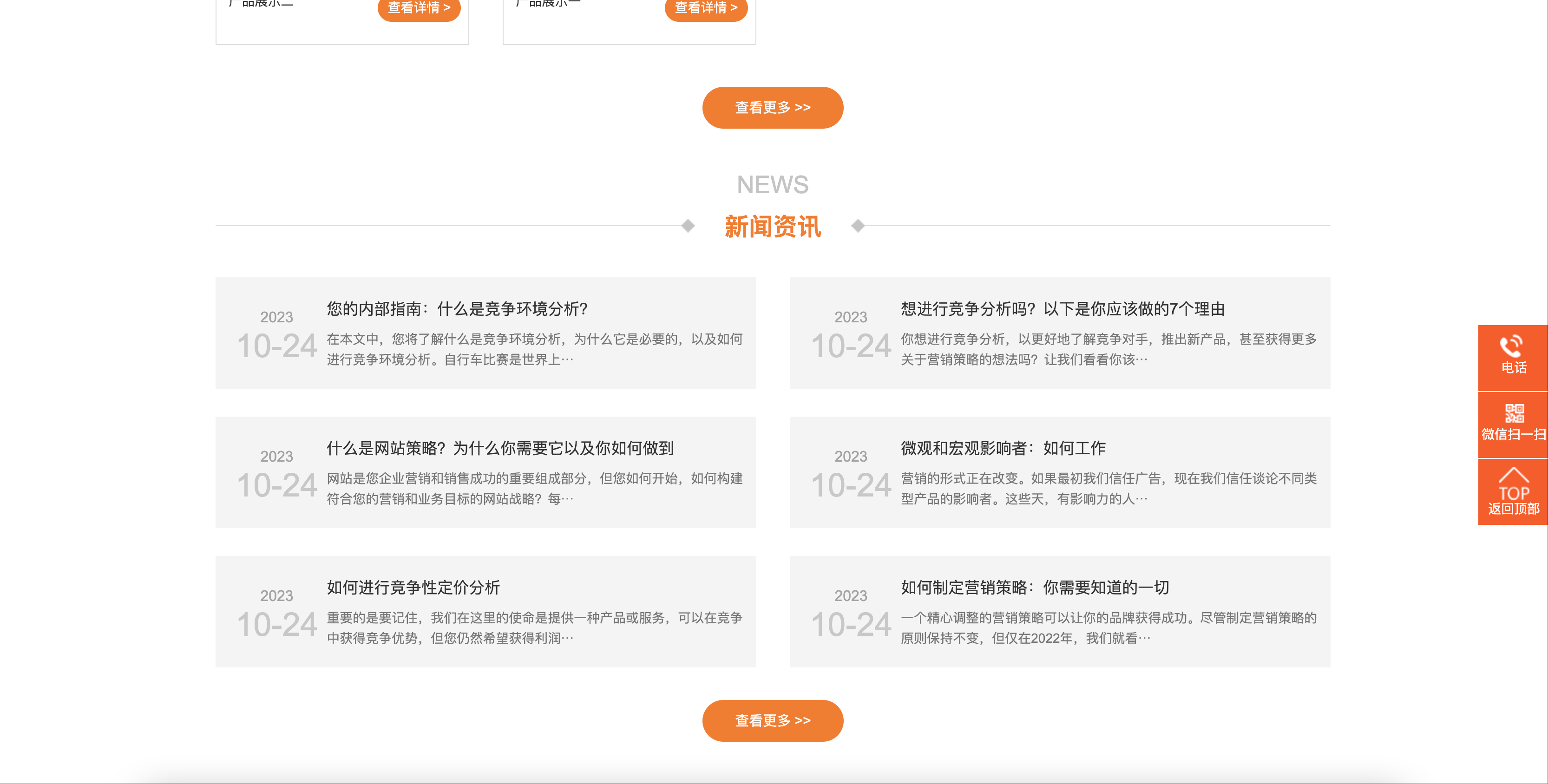Click summary starting 在本文中，您将了解什么是竞争环境分析
This screenshot has height=784, width=1548.
(535, 349)
